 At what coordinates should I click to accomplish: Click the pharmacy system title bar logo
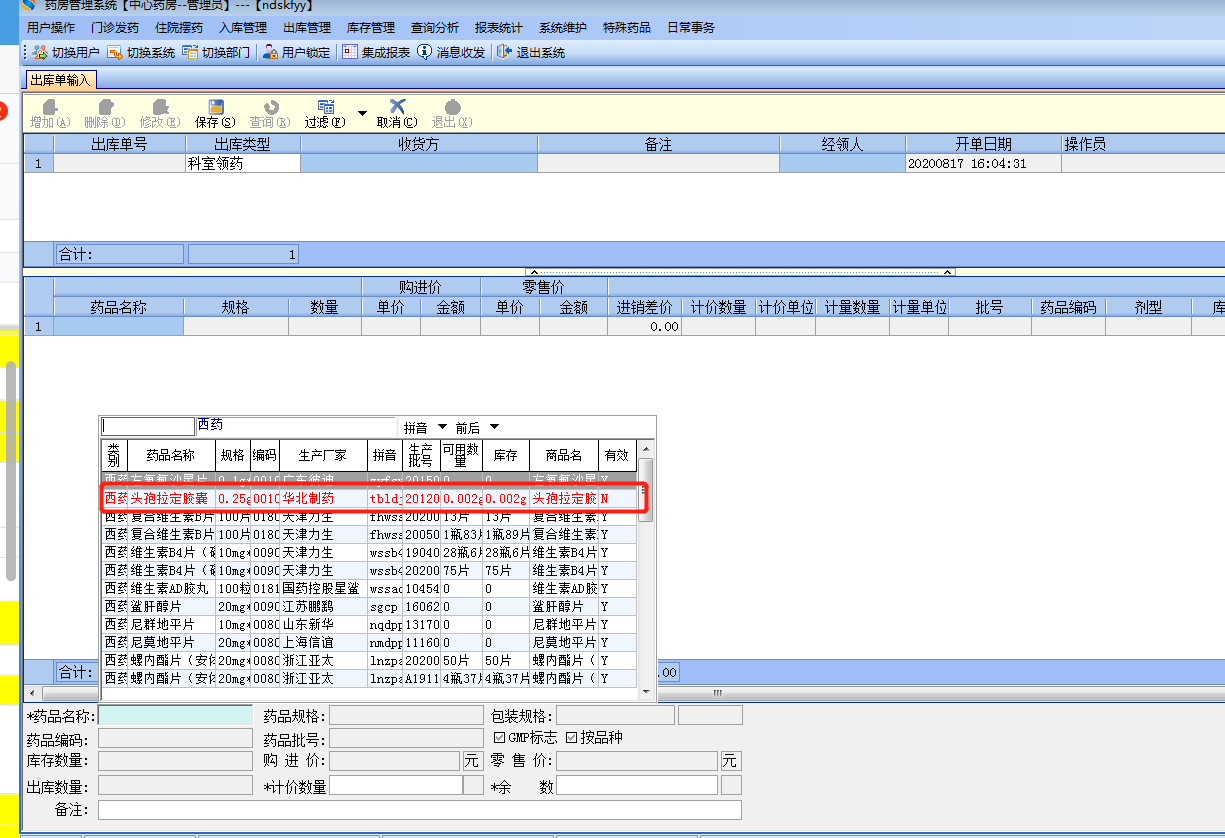coord(29,6)
